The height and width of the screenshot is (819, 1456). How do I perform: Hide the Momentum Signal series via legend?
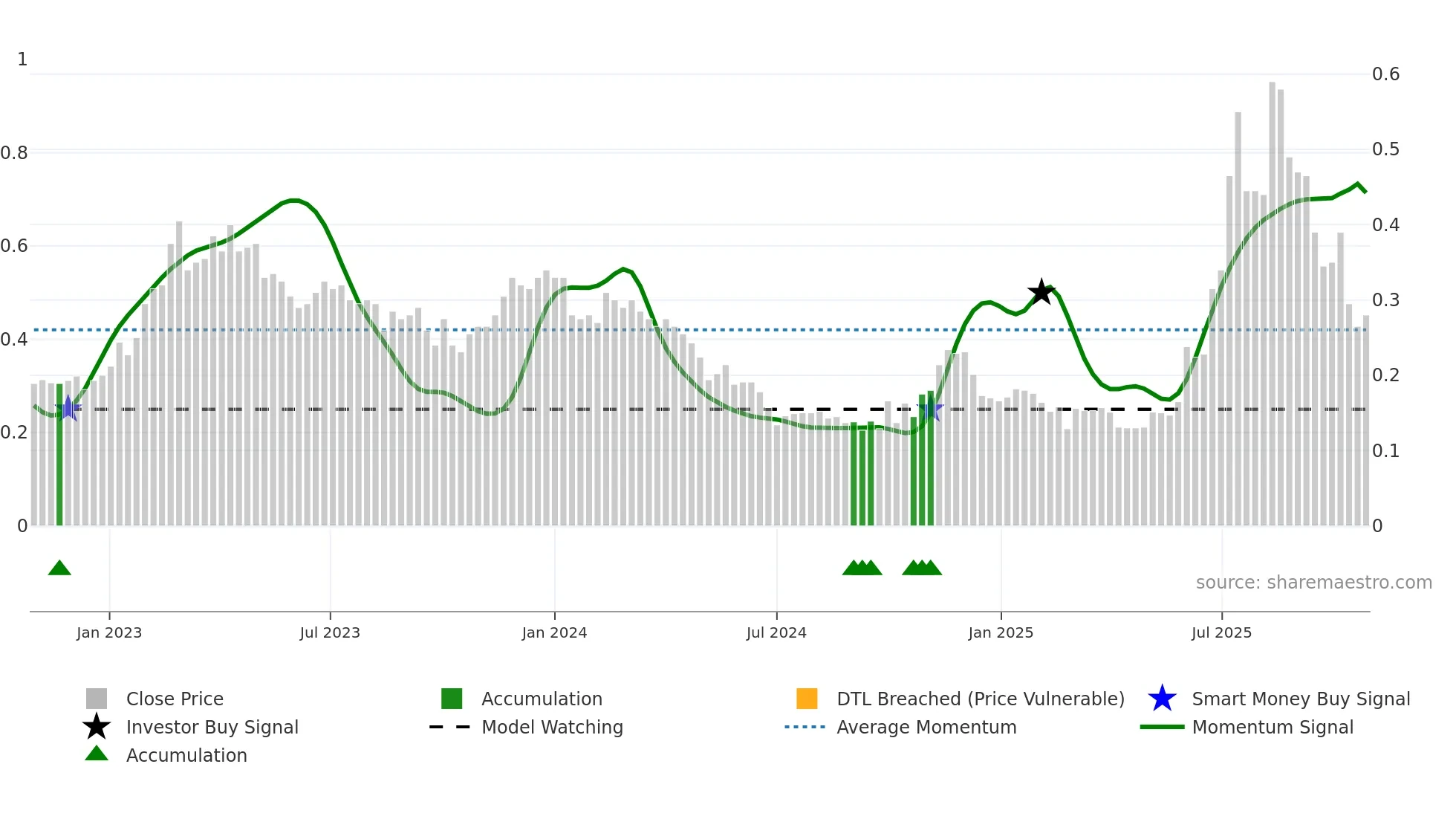[x=1272, y=727]
